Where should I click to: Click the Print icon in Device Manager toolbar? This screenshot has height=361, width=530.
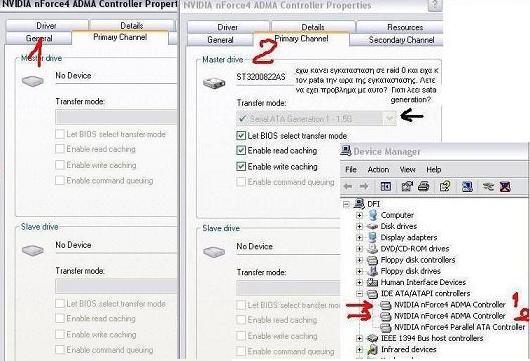click(424, 186)
